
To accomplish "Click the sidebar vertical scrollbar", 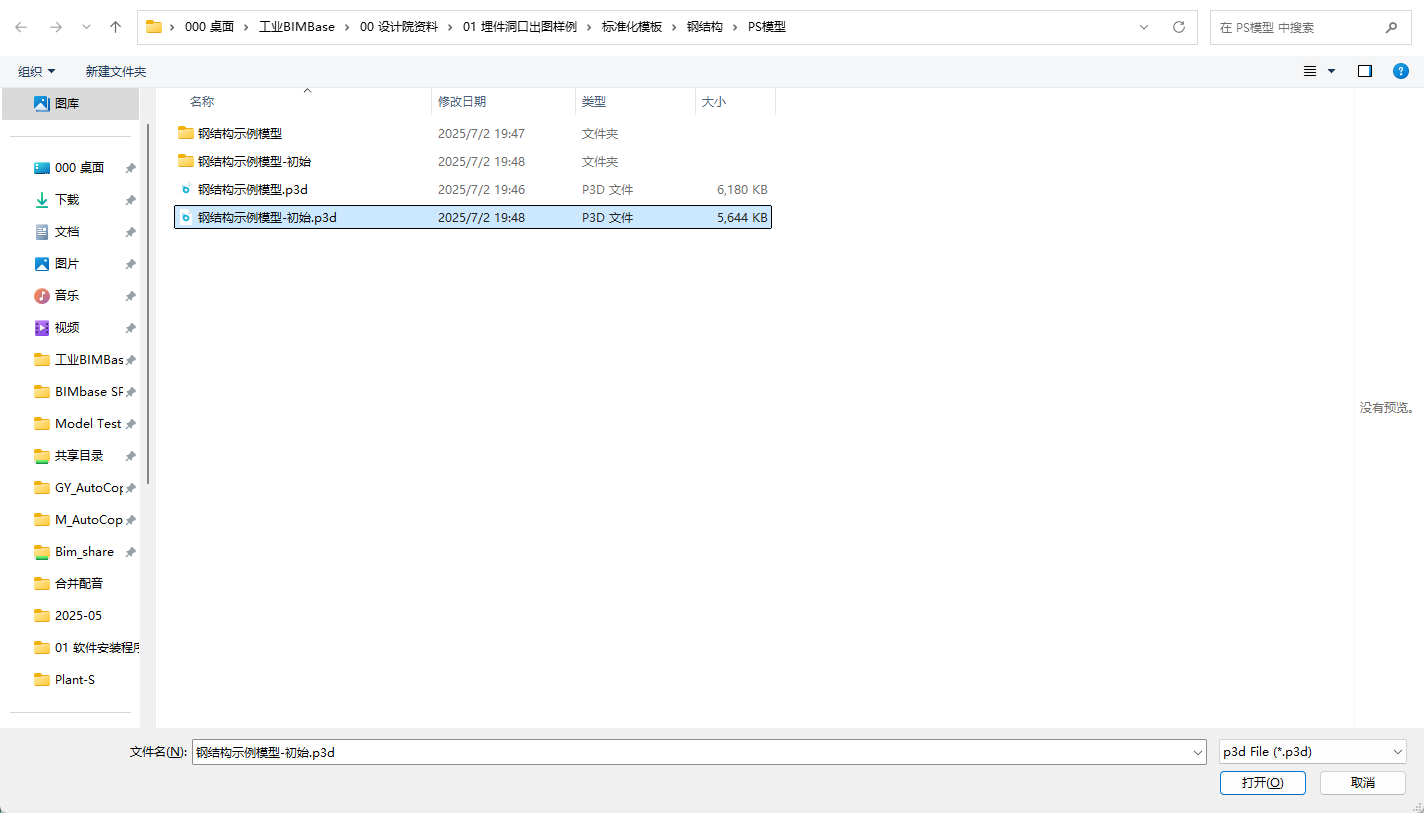I will coord(149,302).
